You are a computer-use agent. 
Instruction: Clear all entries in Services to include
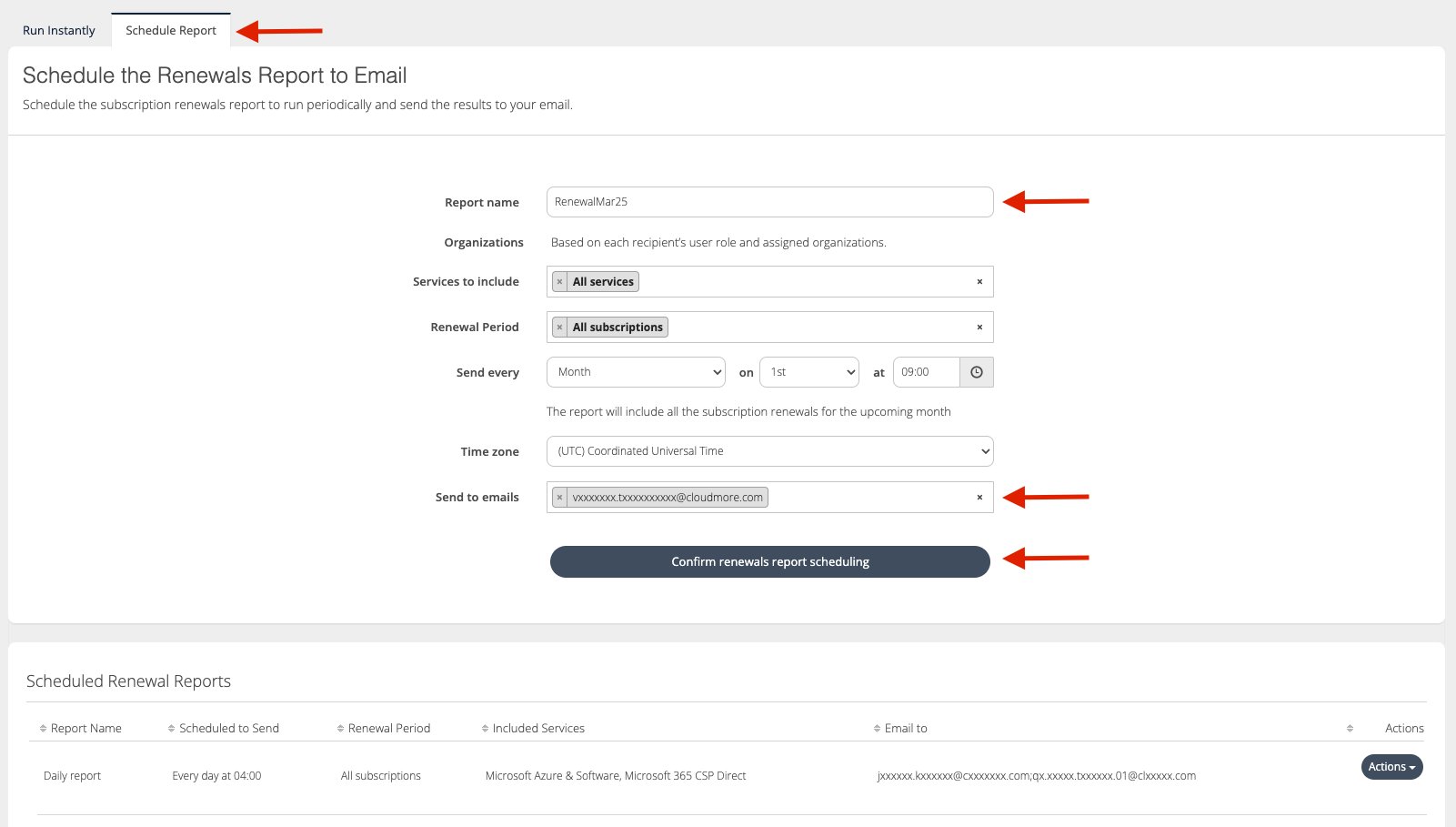(x=979, y=282)
